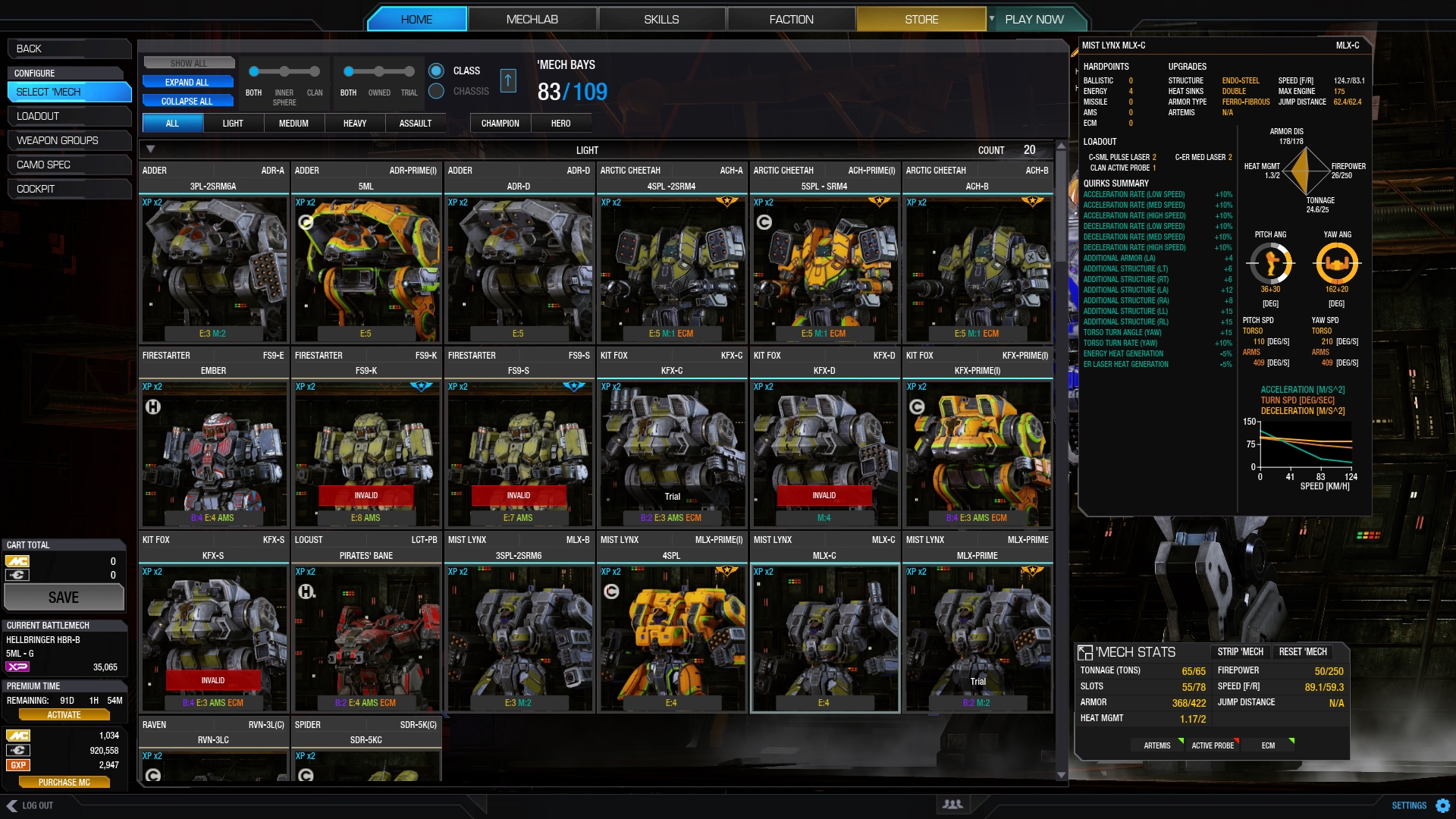The width and height of the screenshot is (1456, 819).
Task: Set faction slider to Inner Sphere
Action: [x=284, y=71]
